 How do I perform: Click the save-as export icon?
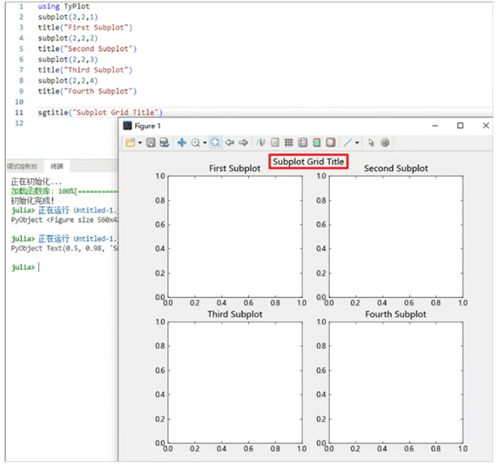tap(164, 143)
